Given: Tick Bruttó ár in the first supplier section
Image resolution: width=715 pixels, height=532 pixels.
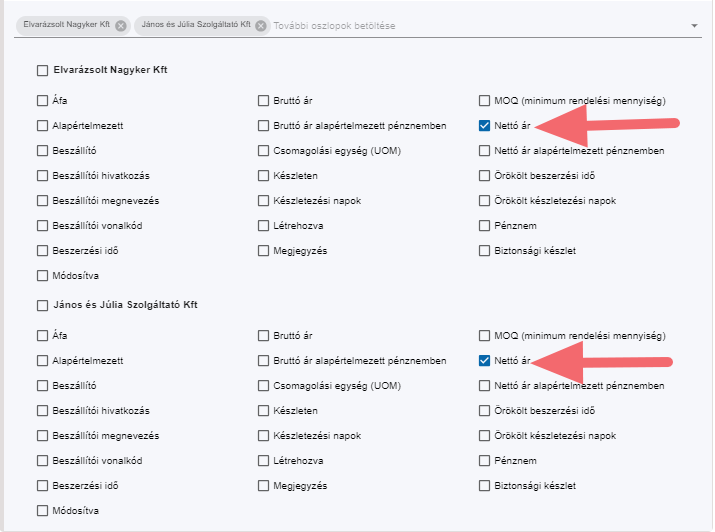Looking at the screenshot, I should click(264, 101).
